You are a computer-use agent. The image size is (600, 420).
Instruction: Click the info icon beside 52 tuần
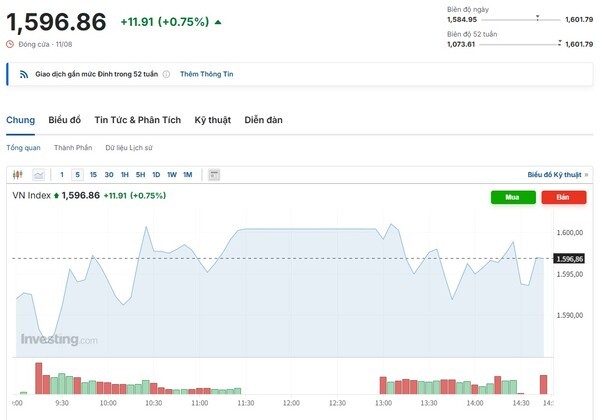pyautogui.click(x=166, y=74)
